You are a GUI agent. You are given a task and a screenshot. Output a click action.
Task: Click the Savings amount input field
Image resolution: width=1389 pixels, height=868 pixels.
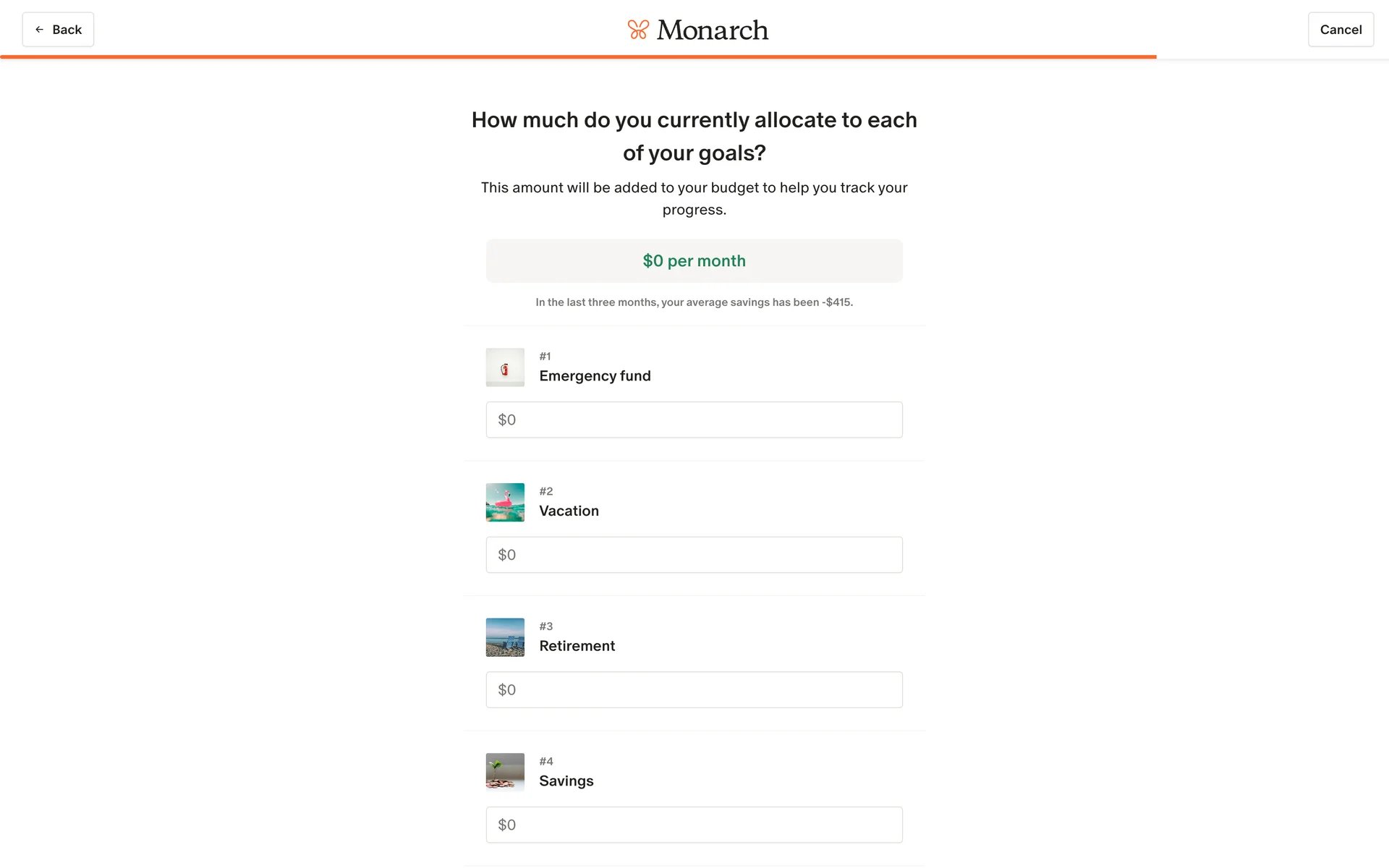694,825
